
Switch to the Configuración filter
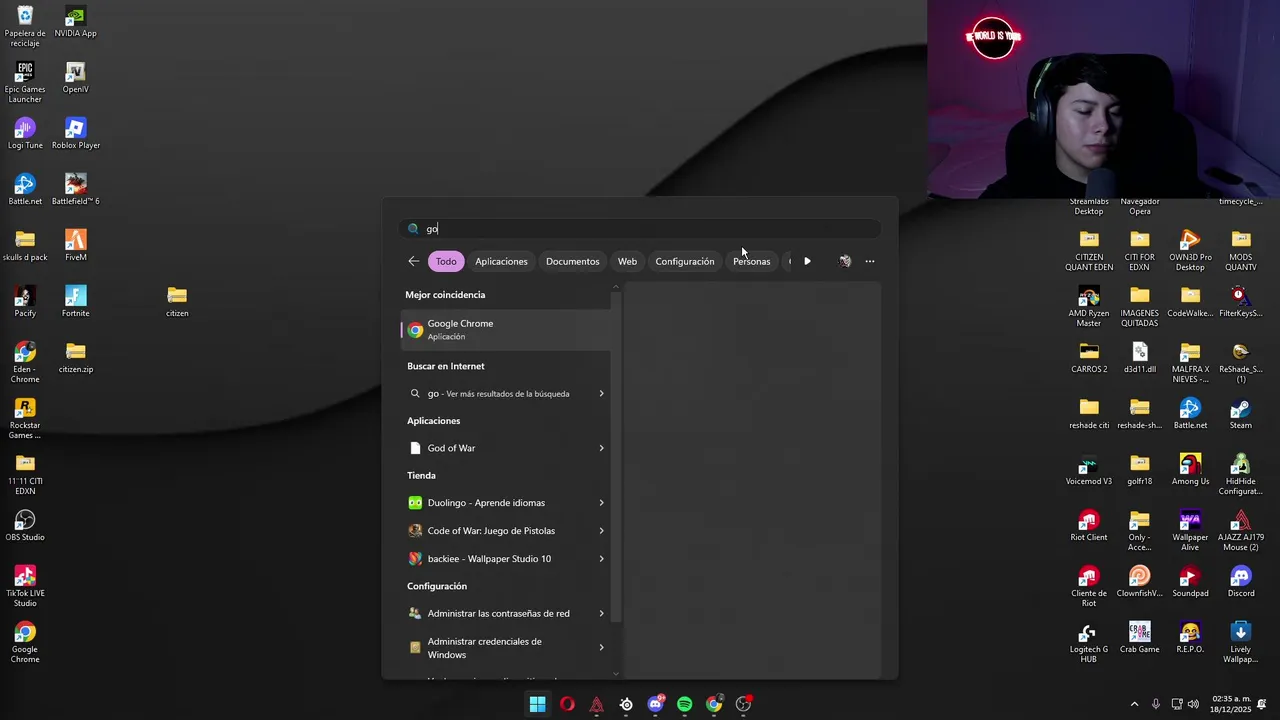(685, 261)
